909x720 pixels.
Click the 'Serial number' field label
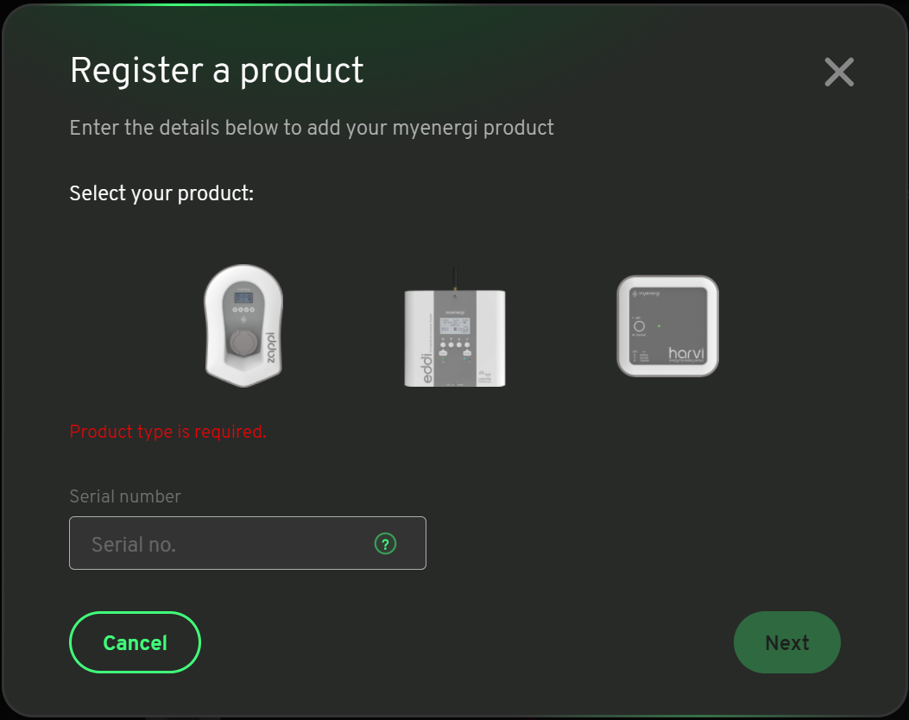pyautogui.click(x=125, y=496)
